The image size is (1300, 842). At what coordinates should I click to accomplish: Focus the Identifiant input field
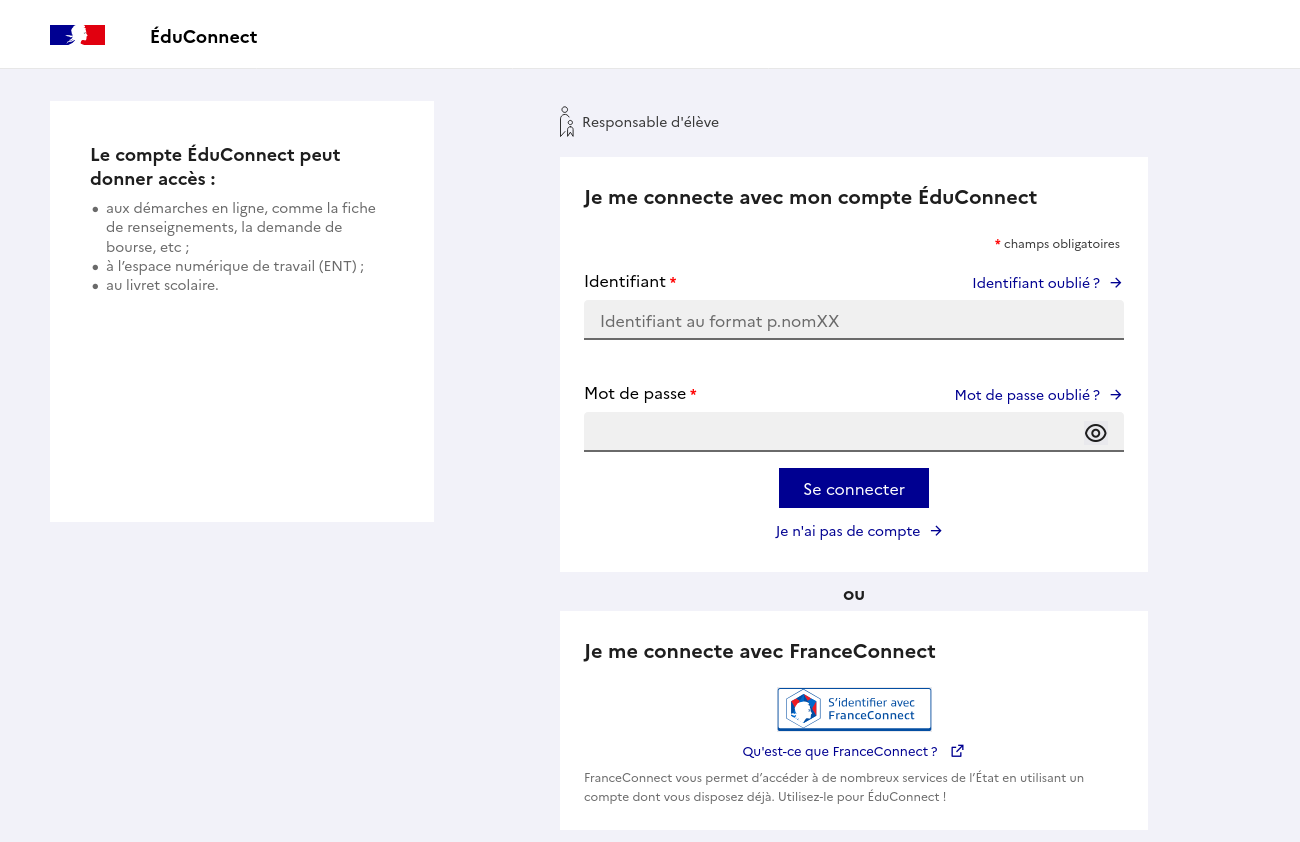coord(853,321)
